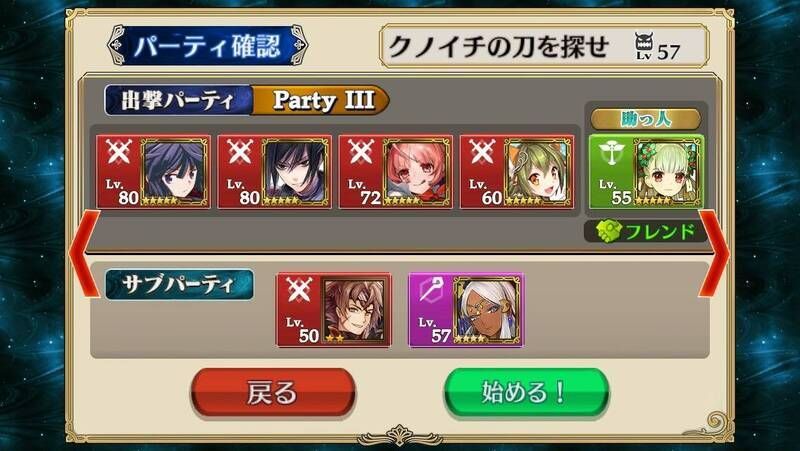Image resolution: width=800 pixels, height=451 pixels.
Task: Switch to previous party with left red arrow
Action: tap(84, 253)
